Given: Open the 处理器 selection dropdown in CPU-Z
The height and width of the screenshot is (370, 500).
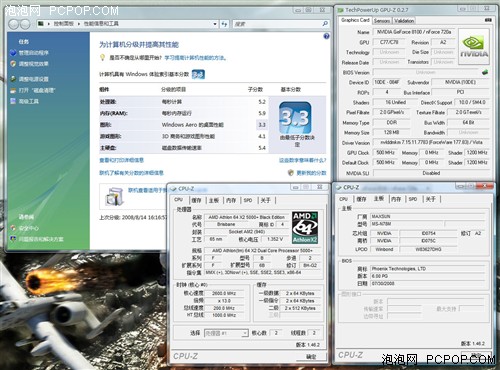Looking at the screenshot, I should point(226,333).
